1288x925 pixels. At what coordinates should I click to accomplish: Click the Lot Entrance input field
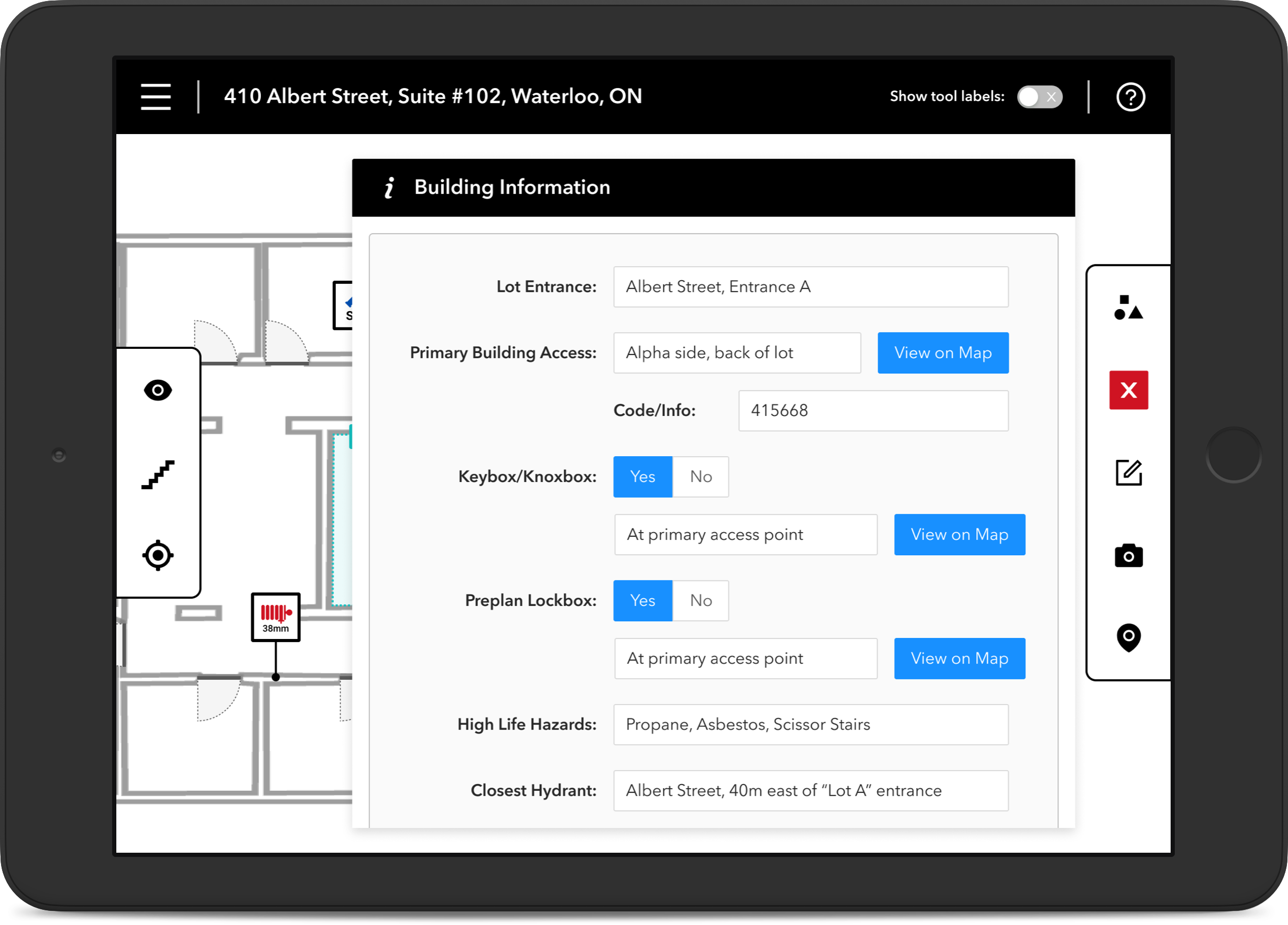point(811,287)
